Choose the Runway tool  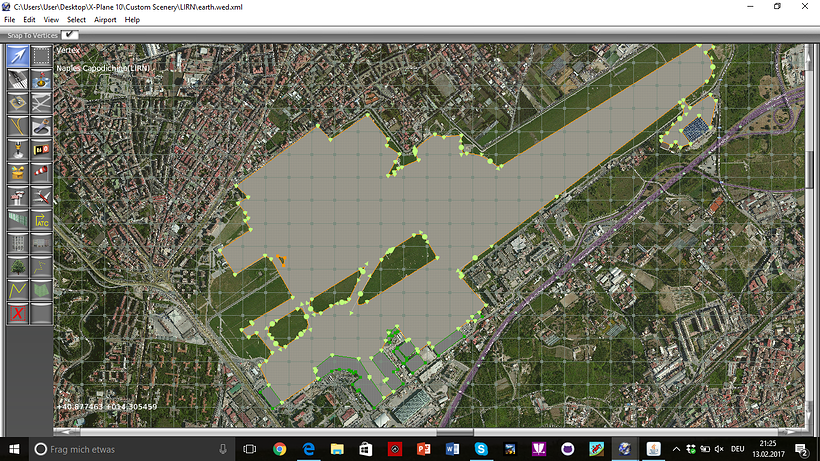click(x=18, y=79)
